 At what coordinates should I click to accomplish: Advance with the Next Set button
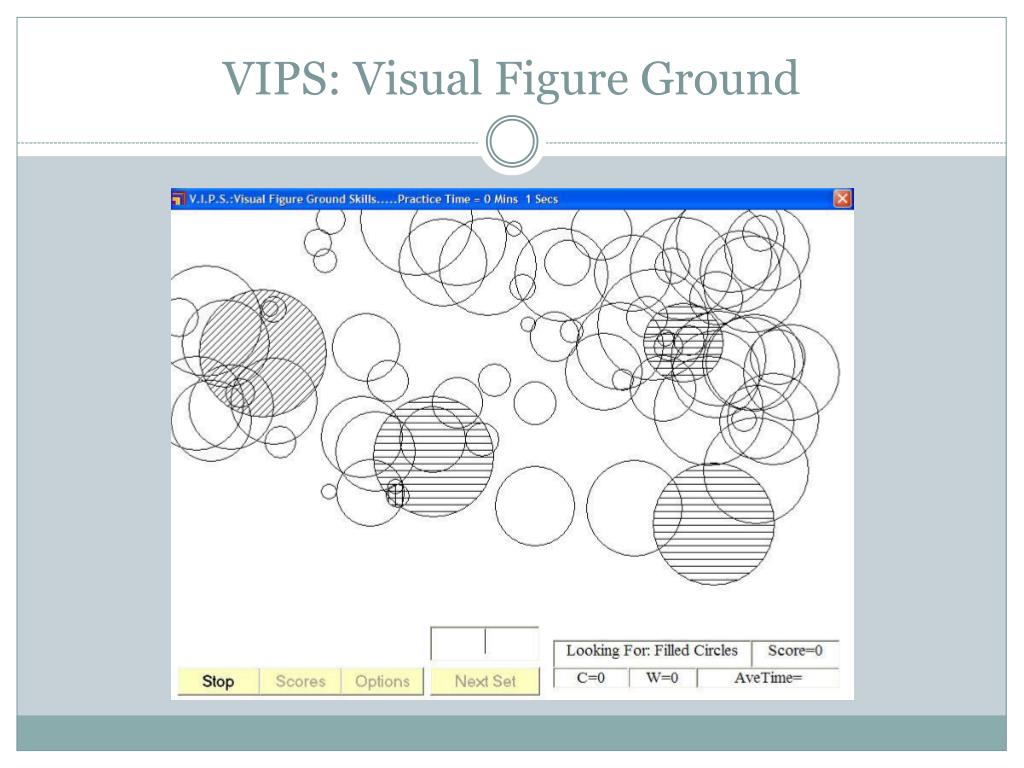click(485, 681)
